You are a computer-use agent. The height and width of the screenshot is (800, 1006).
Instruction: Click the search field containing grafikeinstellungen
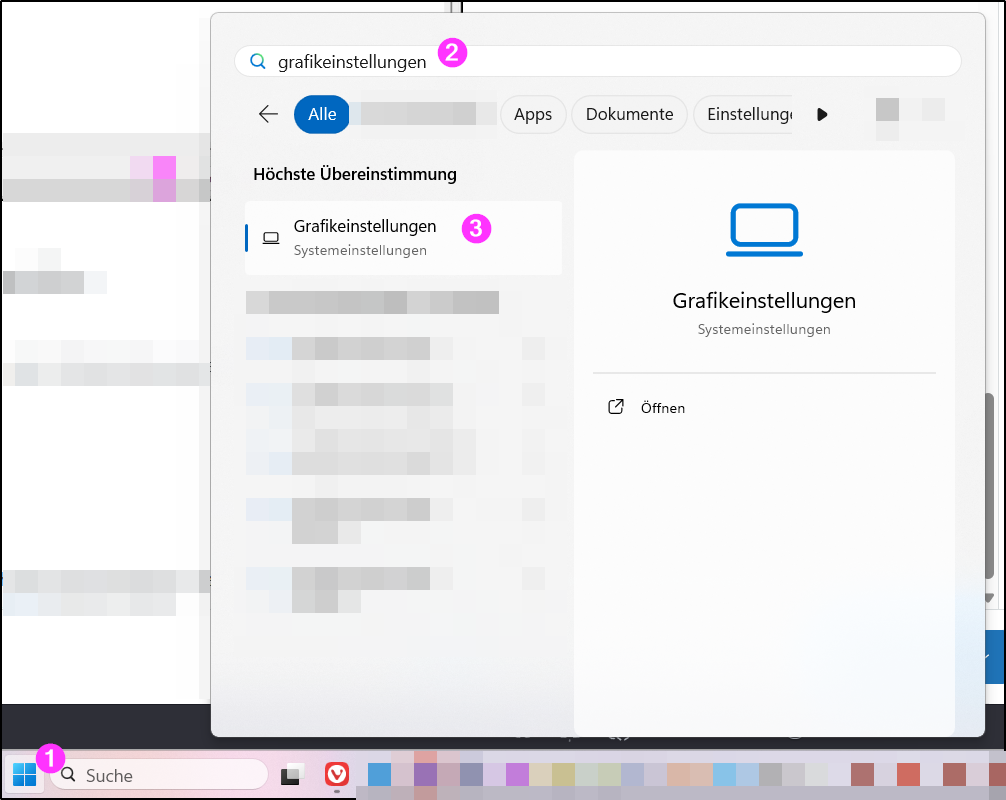pos(598,62)
